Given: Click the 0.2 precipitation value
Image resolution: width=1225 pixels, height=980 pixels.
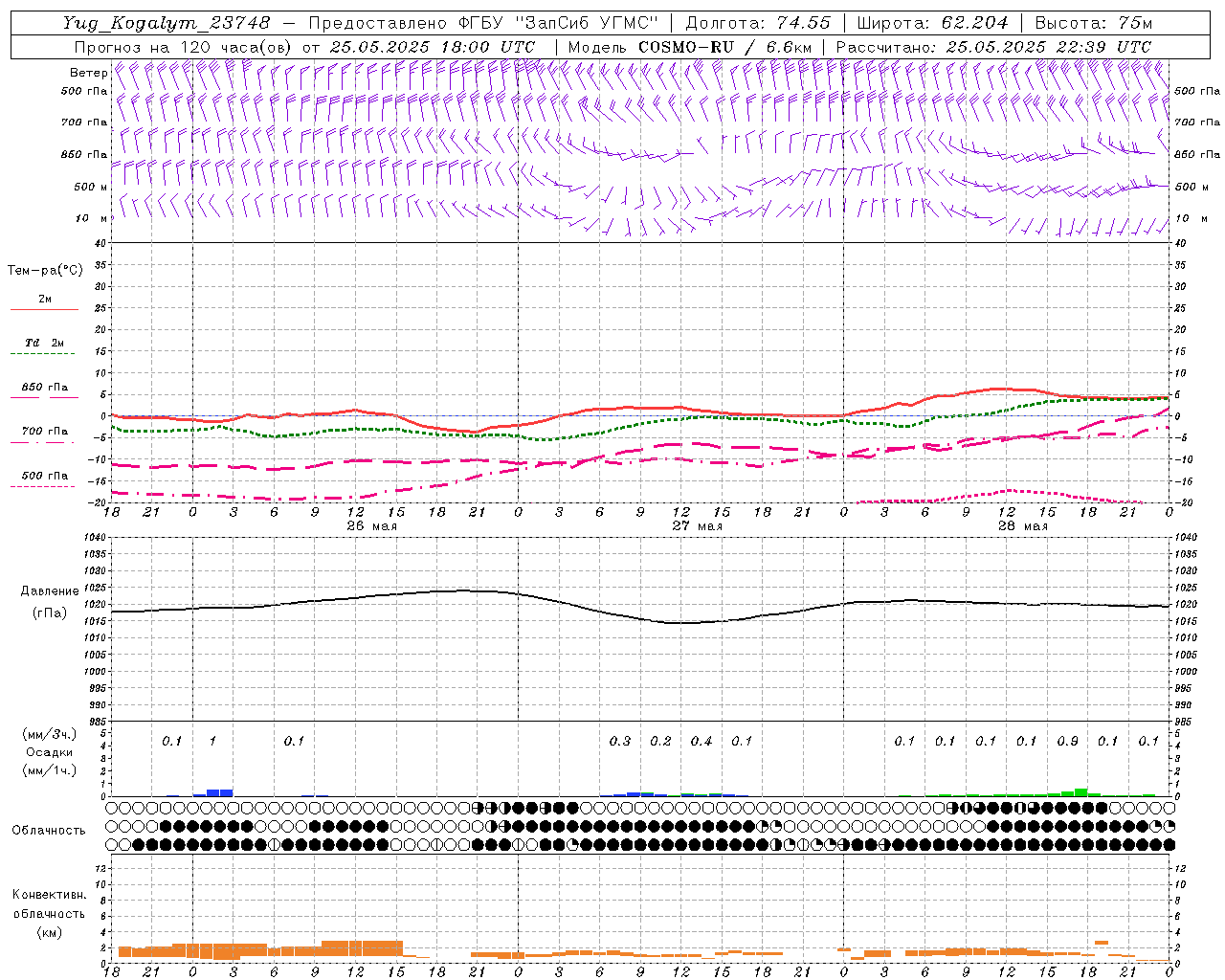Looking at the screenshot, I should coord(660,742).
